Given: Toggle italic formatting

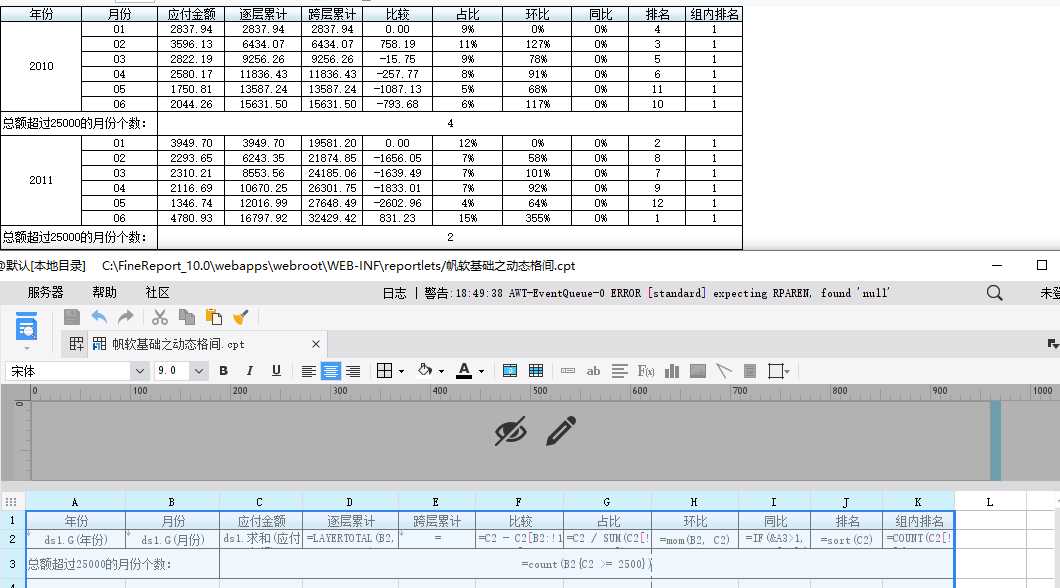Looking at the screenshot, I should click(249, 371).
